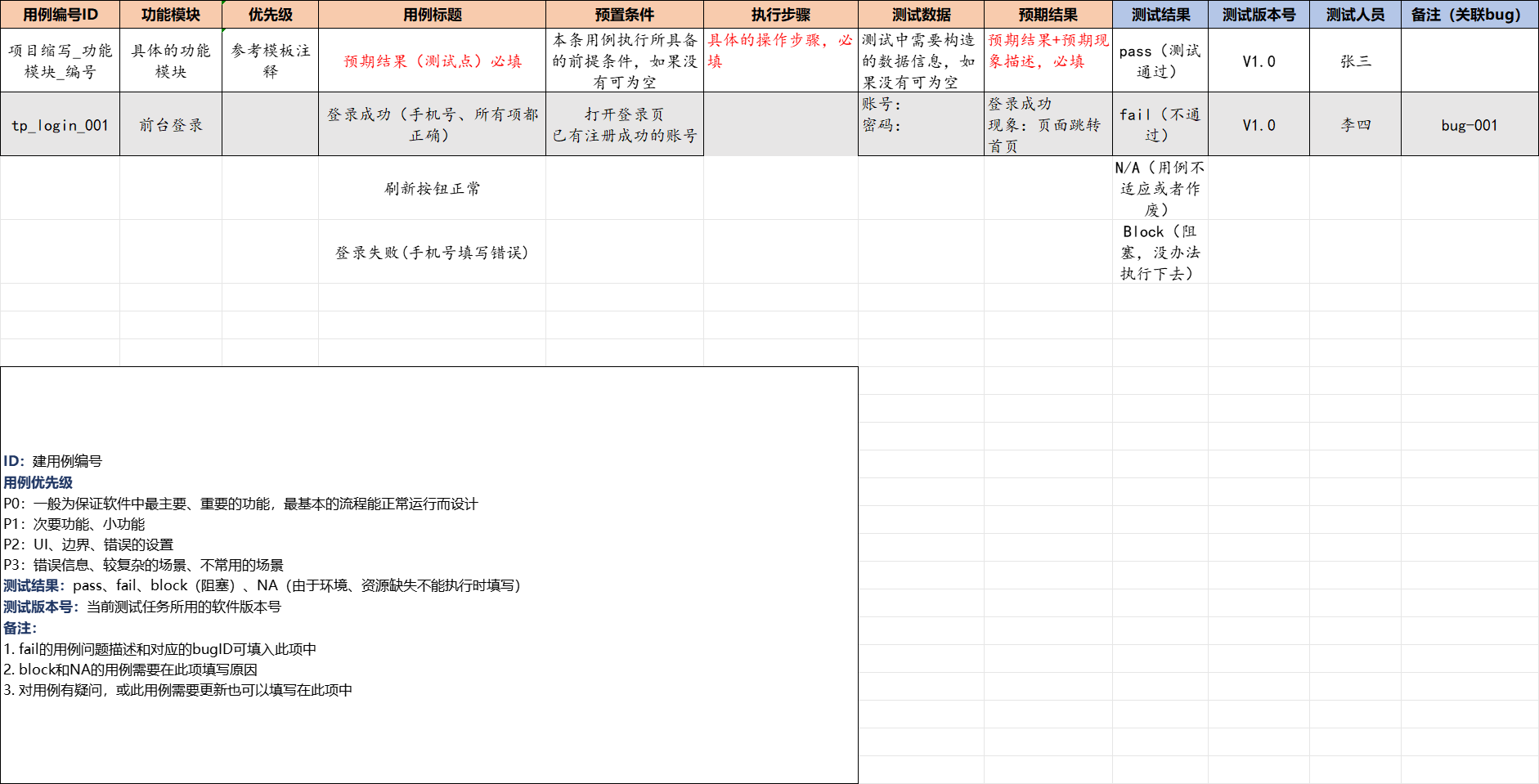
Task: Click the empty 执行步骤 cell in tp_login_001 row
Action: (x=781, y=124)
